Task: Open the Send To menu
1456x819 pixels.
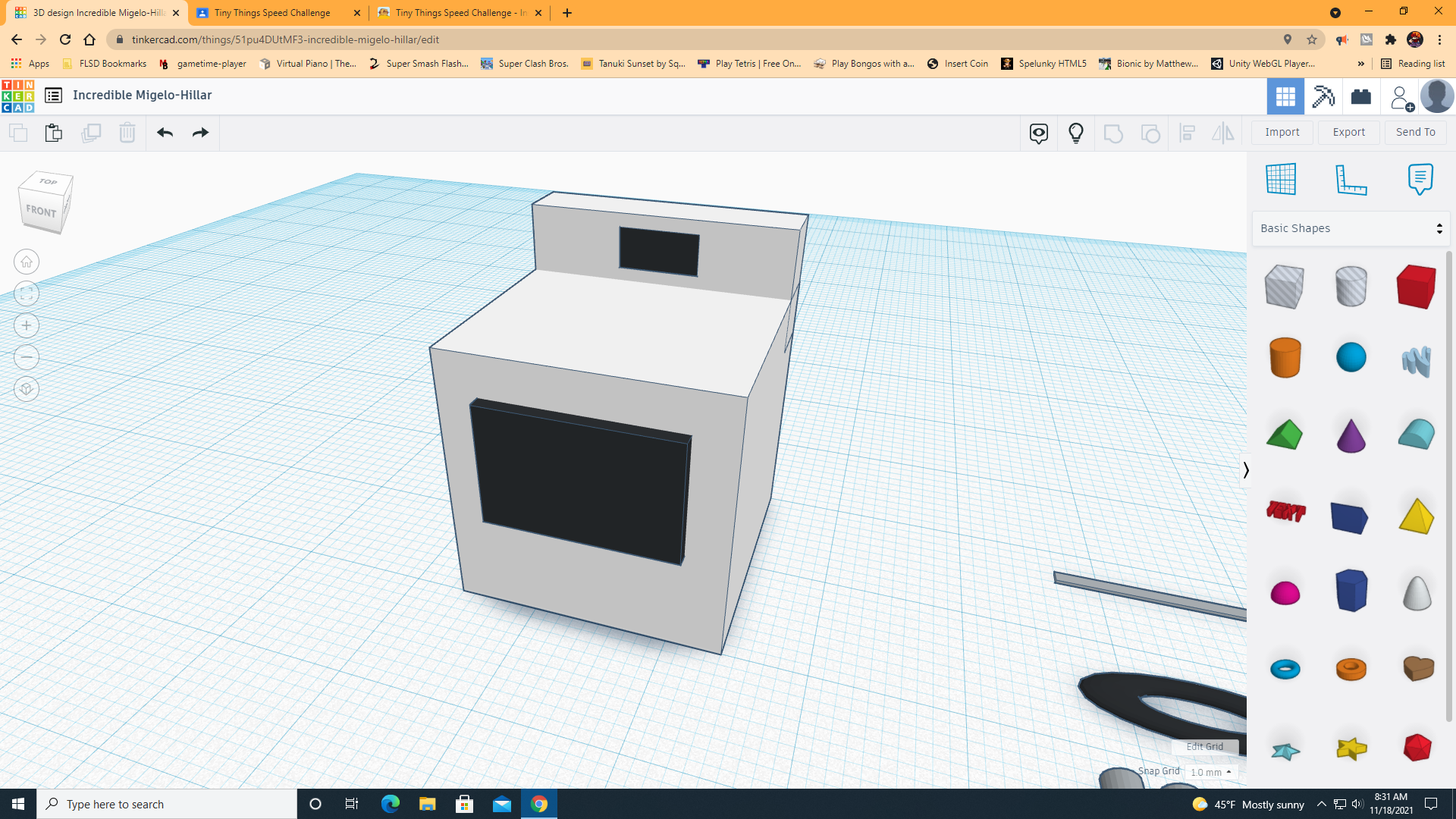Action: [x=1415, y=132]
